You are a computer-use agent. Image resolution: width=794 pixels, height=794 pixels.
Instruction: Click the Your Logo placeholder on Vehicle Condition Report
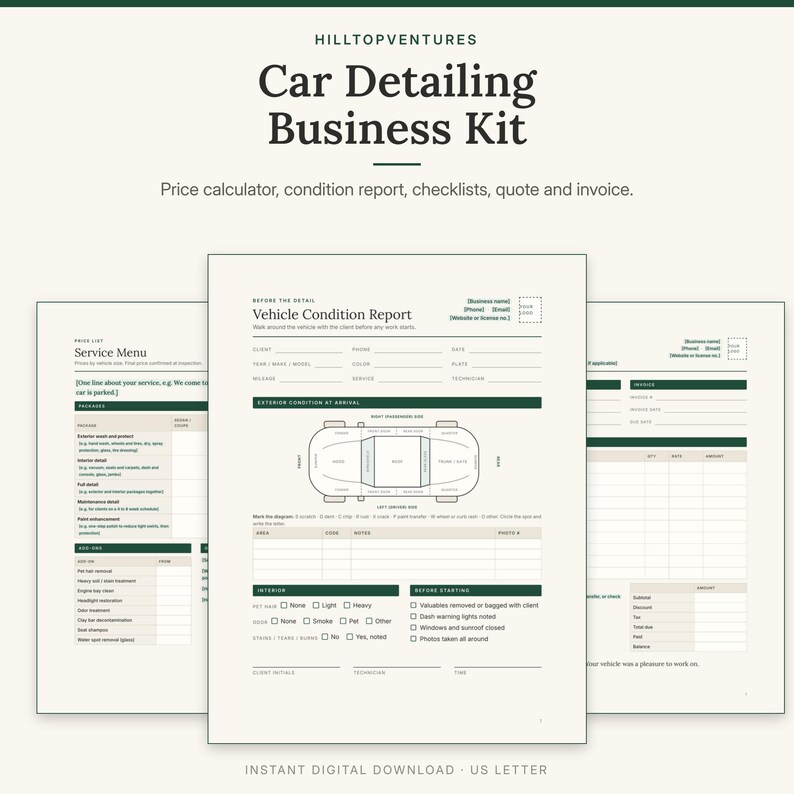530,310
